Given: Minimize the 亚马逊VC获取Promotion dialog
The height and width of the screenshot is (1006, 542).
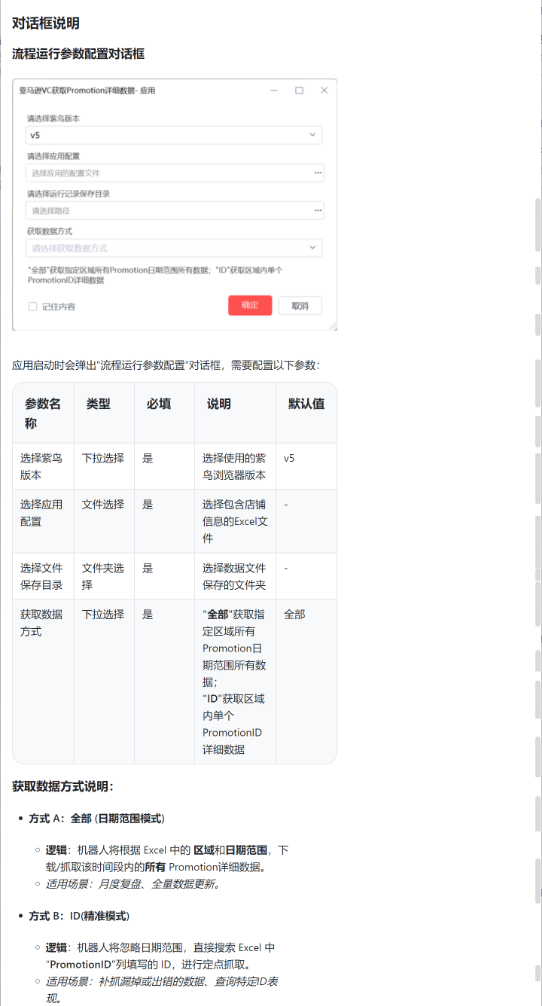Looking at the screenshot, I should pos(274,90).
